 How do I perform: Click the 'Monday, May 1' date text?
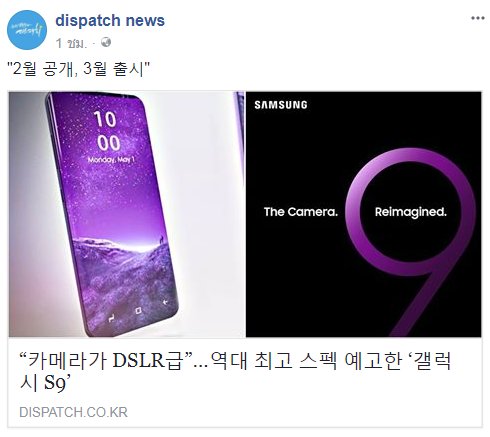111,160
